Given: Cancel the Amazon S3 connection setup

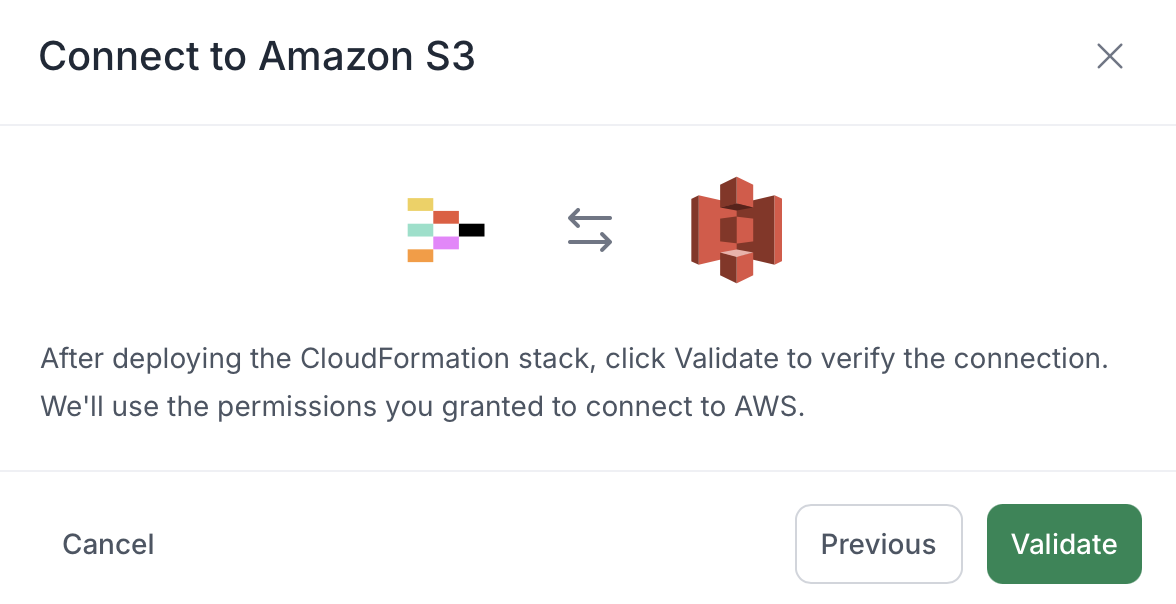Looking at the screenshot, I should click(x=108, y=544).
